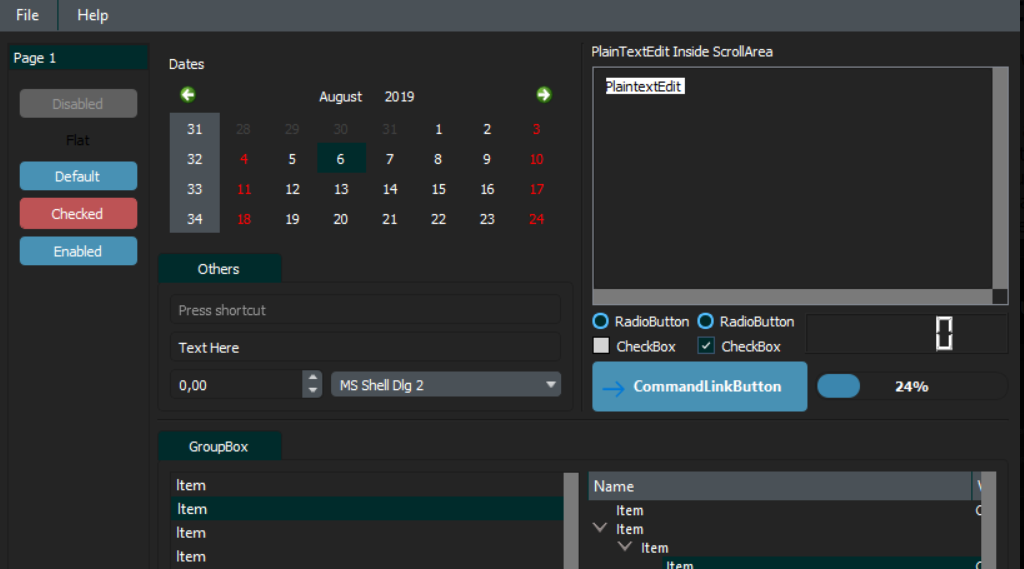1024x569 pixels.
Task: Select August 13 in the calendar
Action: (x=341, y=189)
